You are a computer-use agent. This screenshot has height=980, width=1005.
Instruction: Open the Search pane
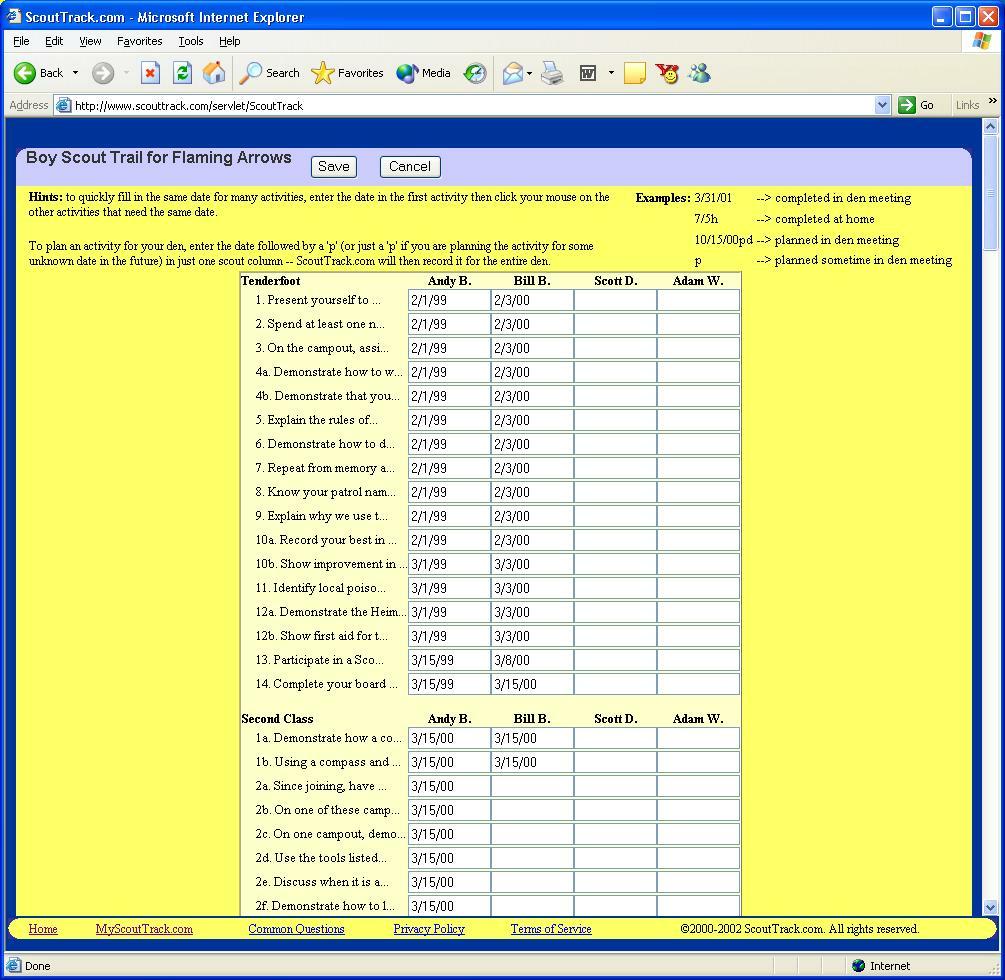tap(269, 73)
